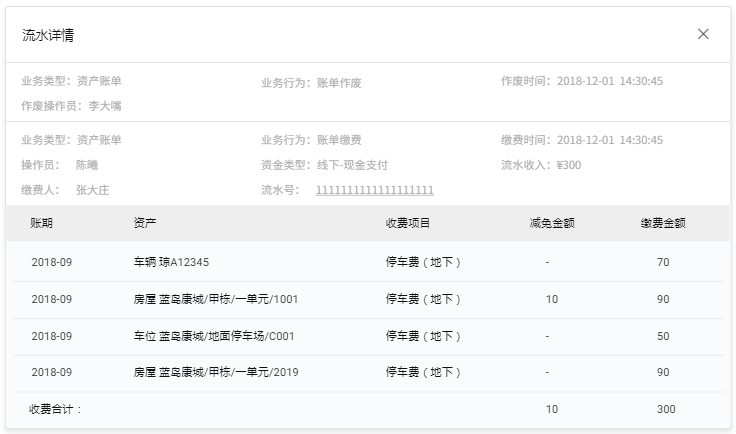736x434 pixels.
Task: Click the 缴费金额 value 50
Action: point(663,336)
